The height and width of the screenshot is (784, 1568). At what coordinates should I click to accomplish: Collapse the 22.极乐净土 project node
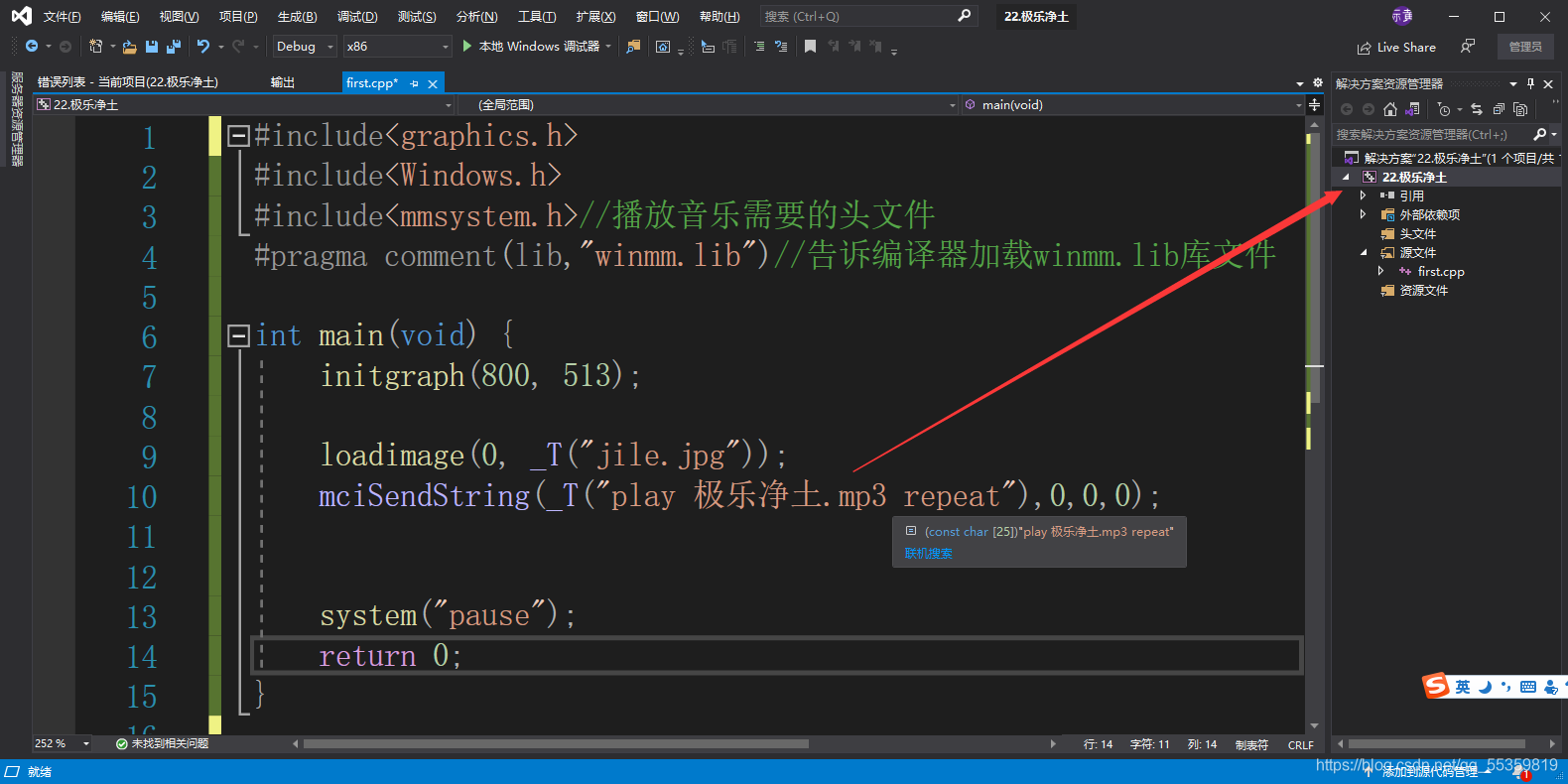point(1347,177)
